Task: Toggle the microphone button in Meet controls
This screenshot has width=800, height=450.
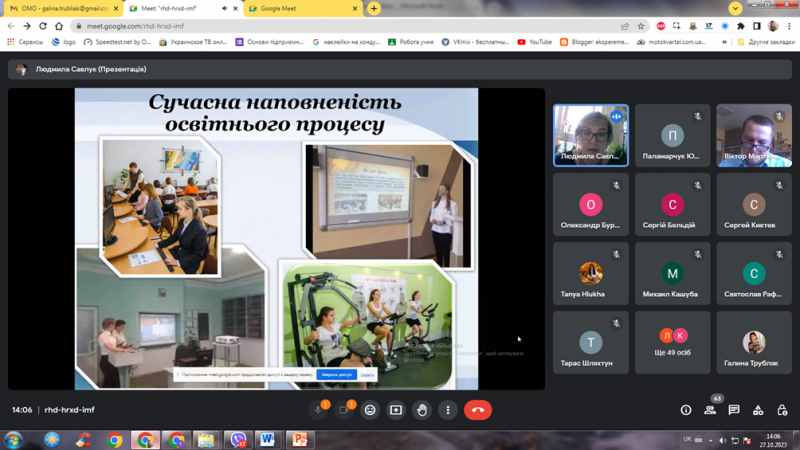Action: click(318, 410)
